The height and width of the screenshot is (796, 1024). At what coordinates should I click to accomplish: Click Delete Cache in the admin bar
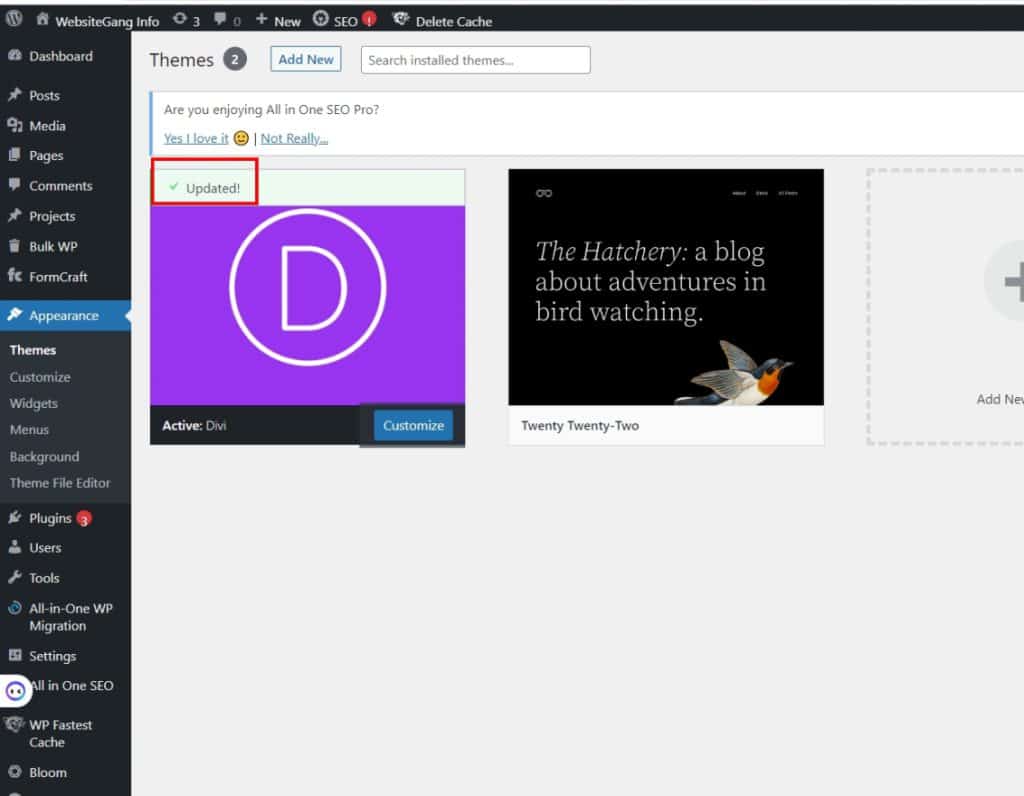pos(454,22)
